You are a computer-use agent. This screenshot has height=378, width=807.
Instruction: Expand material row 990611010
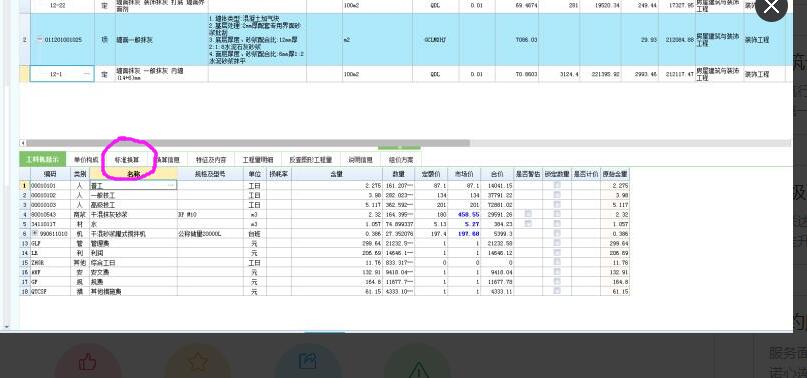[34, 234]
